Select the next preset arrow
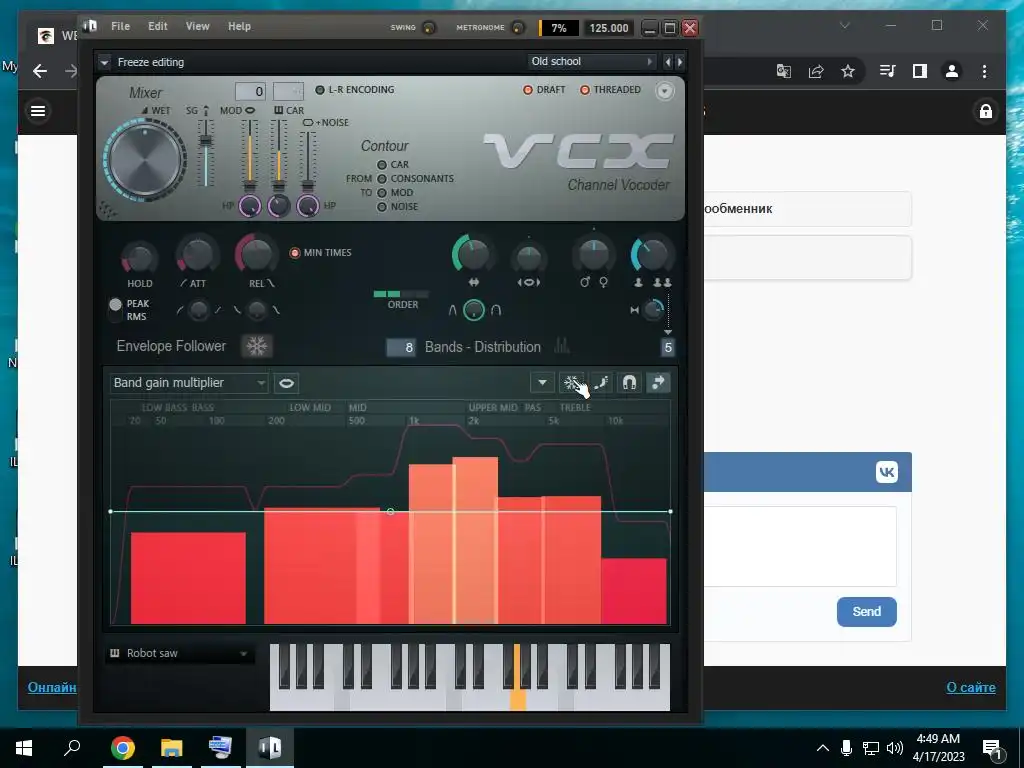 (680, 61)
